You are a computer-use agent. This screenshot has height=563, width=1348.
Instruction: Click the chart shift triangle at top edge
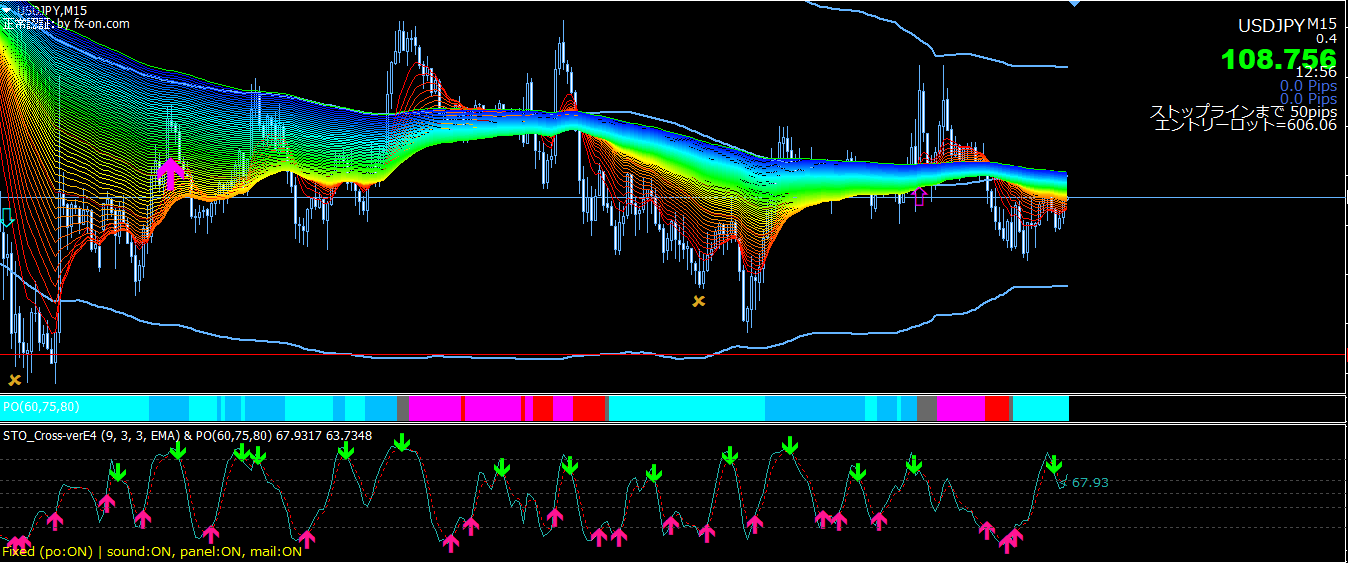point(1074,4)
